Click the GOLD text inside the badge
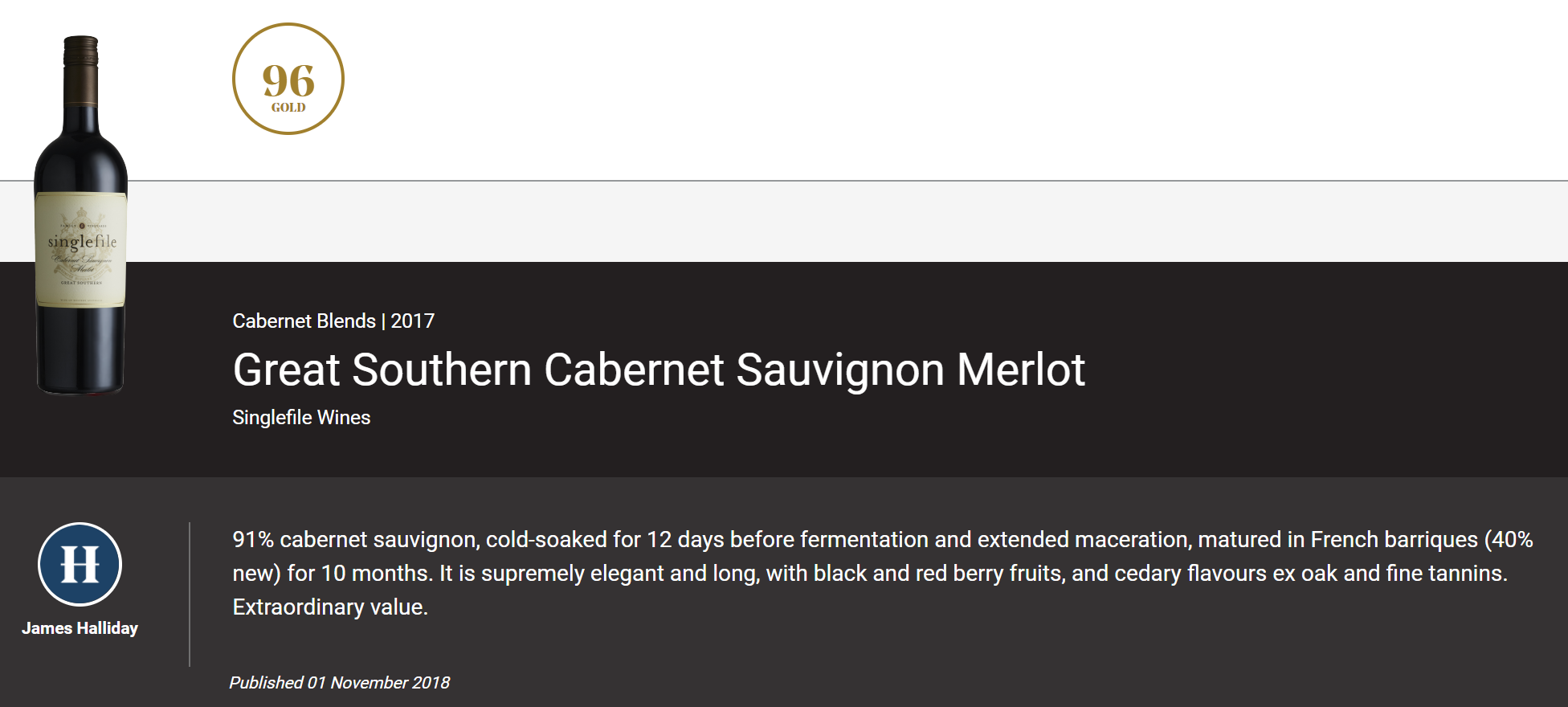 pos(288,108)
